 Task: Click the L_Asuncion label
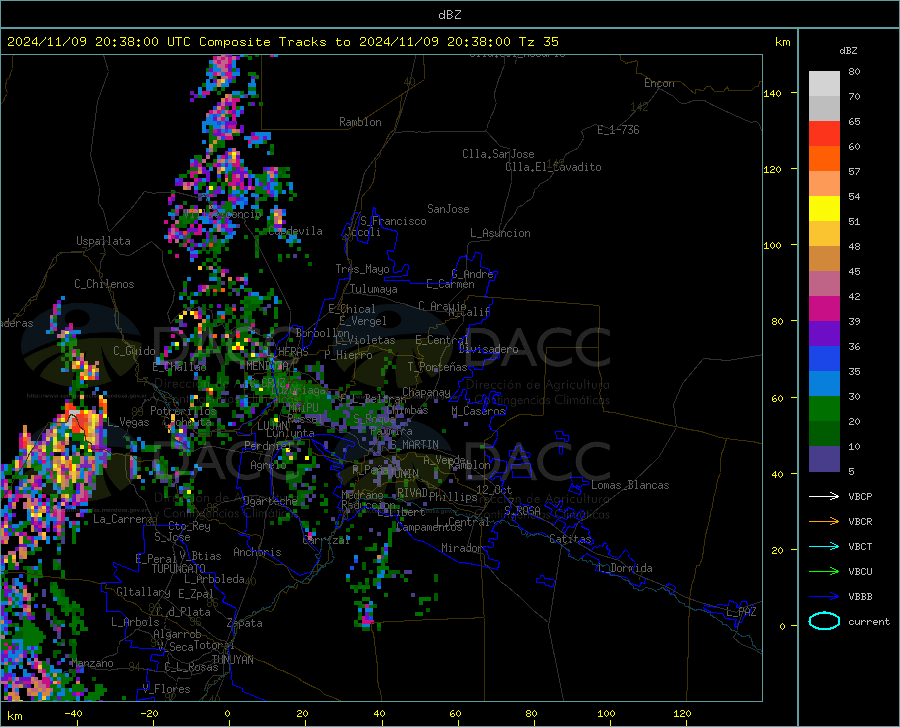pyautogui.click(x=500, y=233)
